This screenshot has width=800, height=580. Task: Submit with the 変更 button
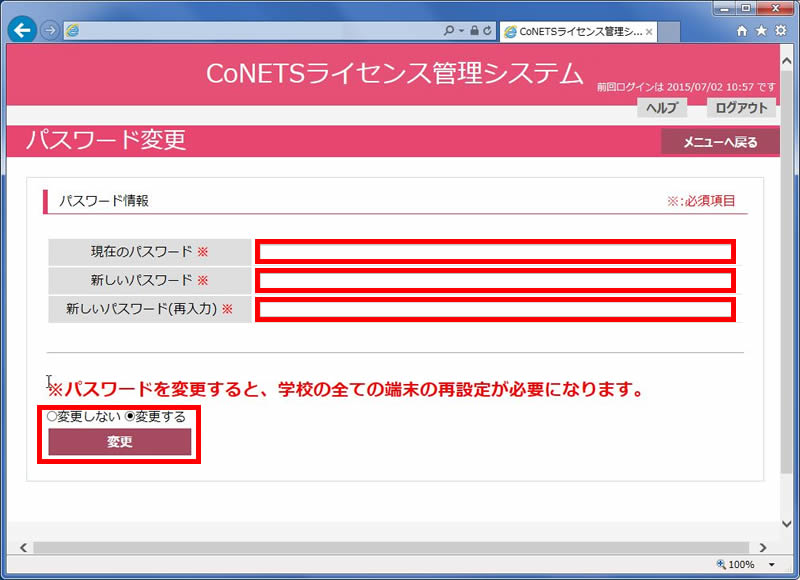(x=120, y=441)
